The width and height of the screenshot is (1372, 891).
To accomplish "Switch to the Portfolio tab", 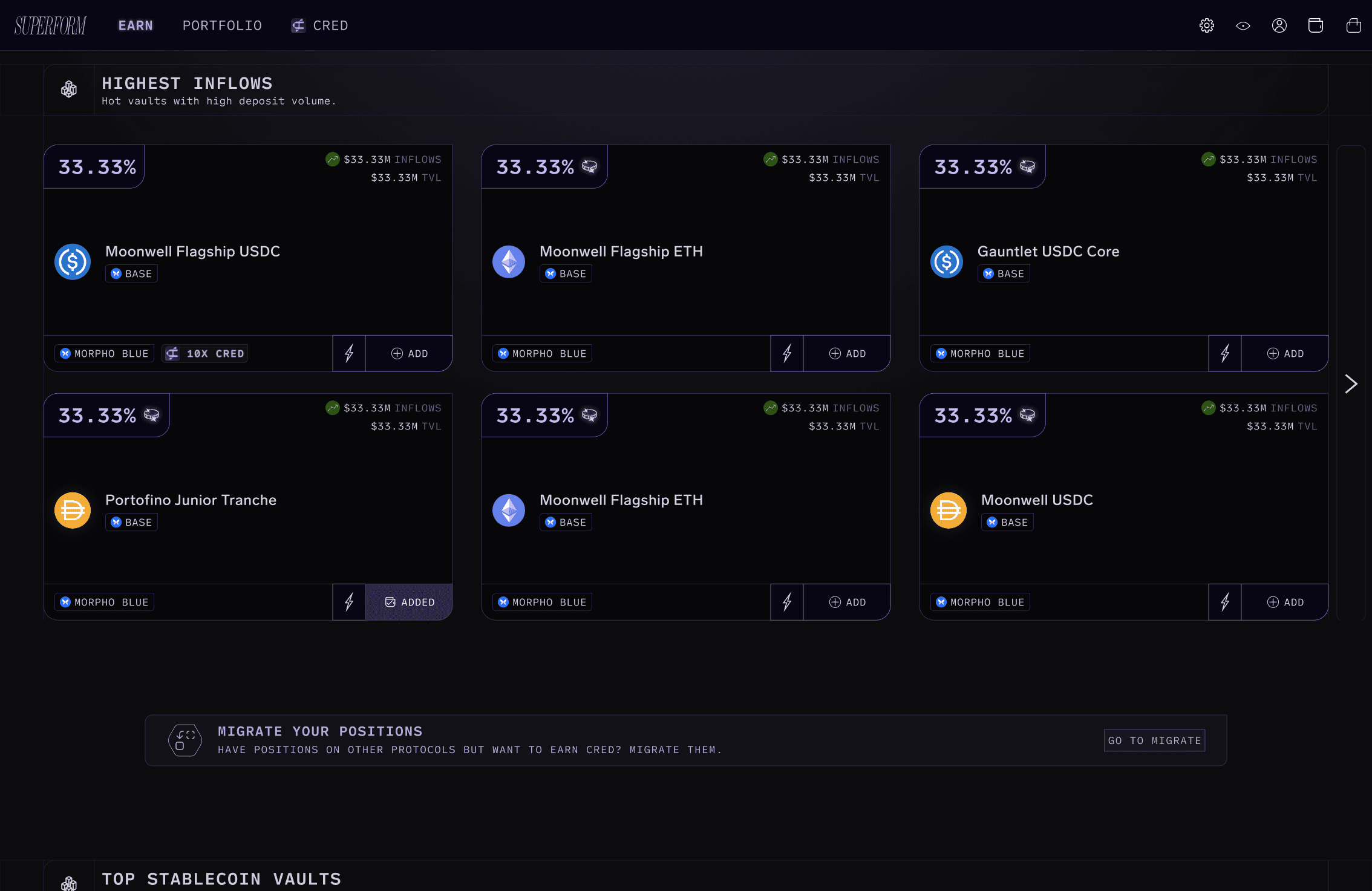I will 222,25.
